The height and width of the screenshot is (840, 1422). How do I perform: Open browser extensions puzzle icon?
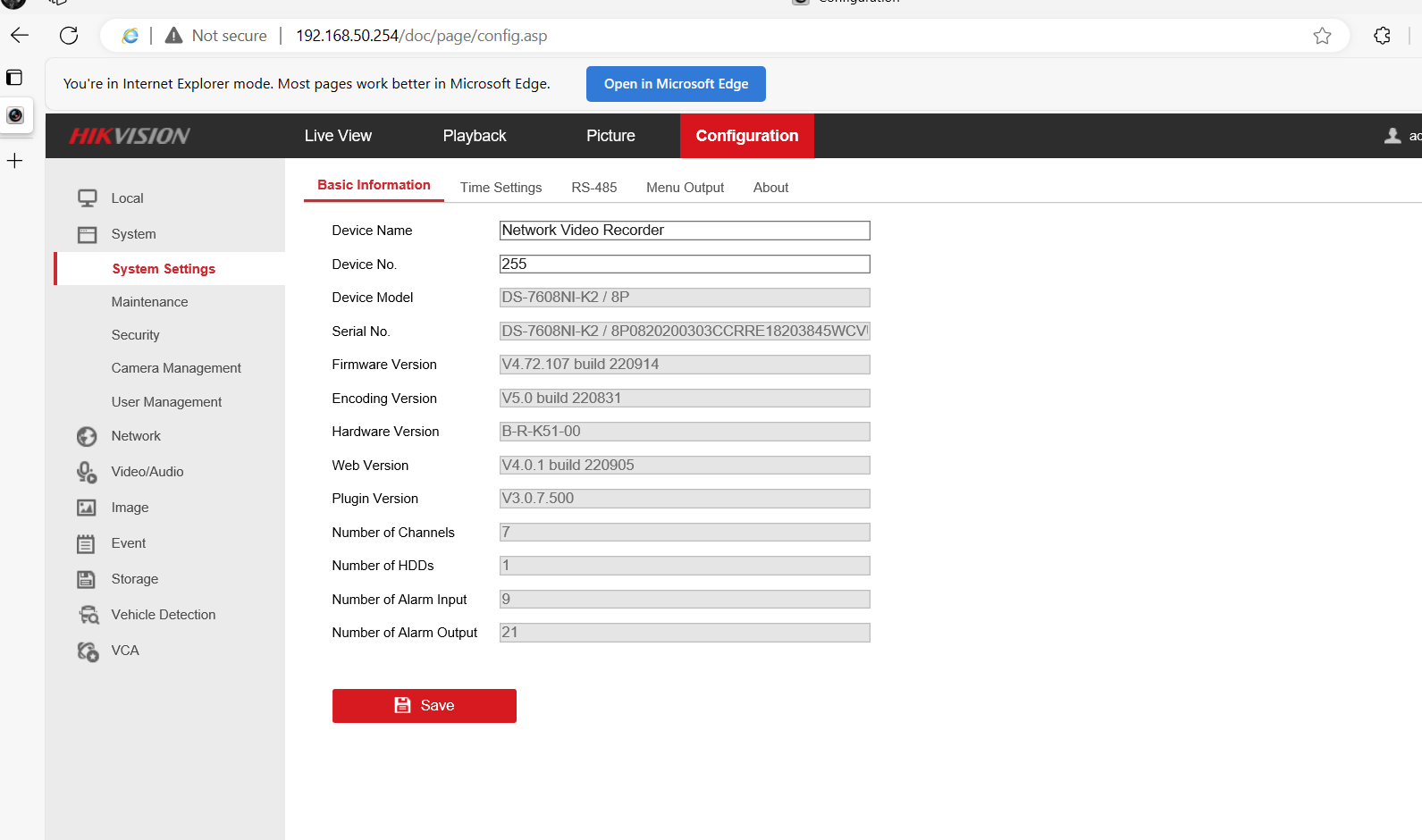[x=1382, y=36]
